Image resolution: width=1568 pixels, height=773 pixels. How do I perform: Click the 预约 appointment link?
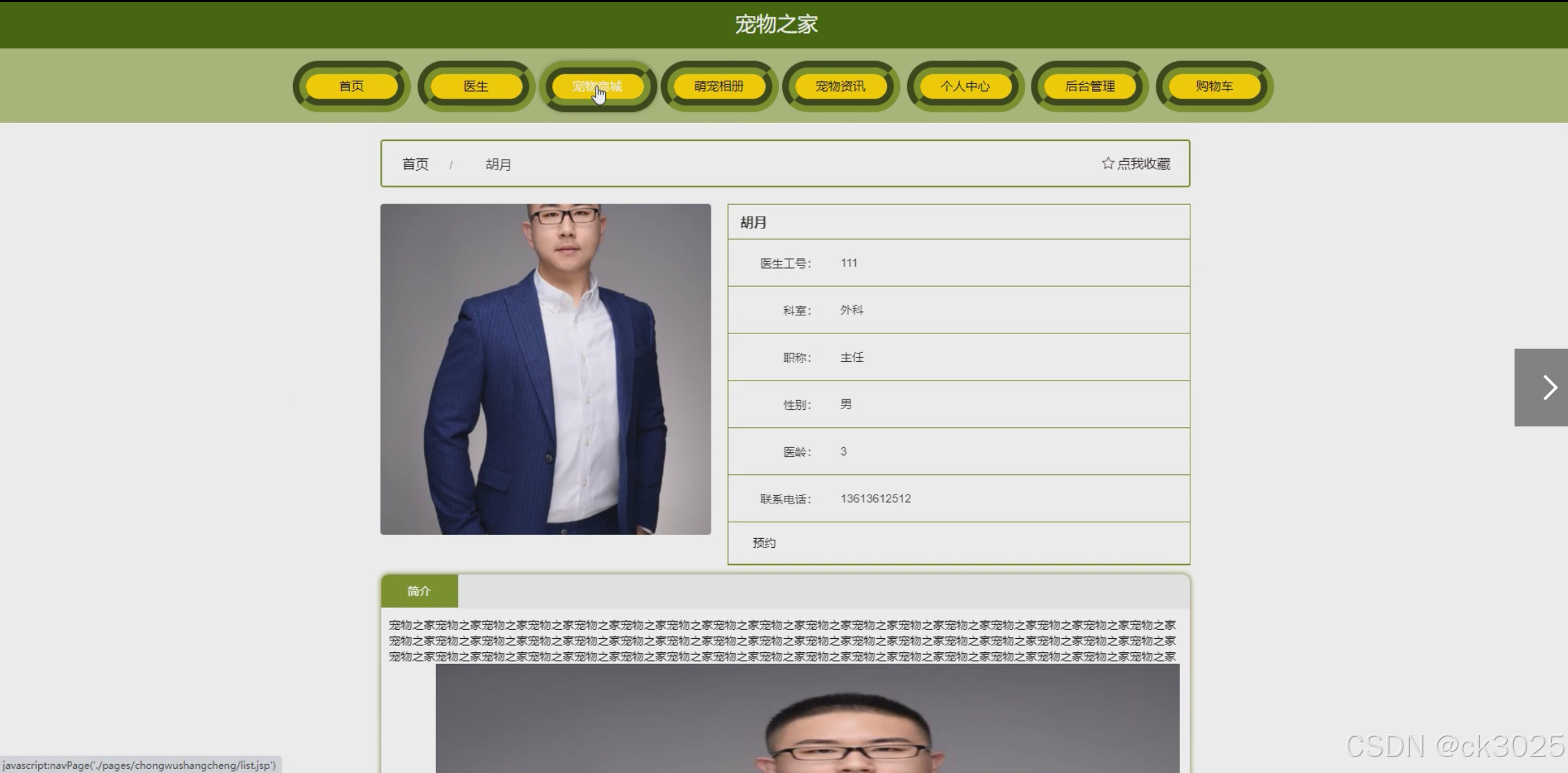(x=764, y=543)
